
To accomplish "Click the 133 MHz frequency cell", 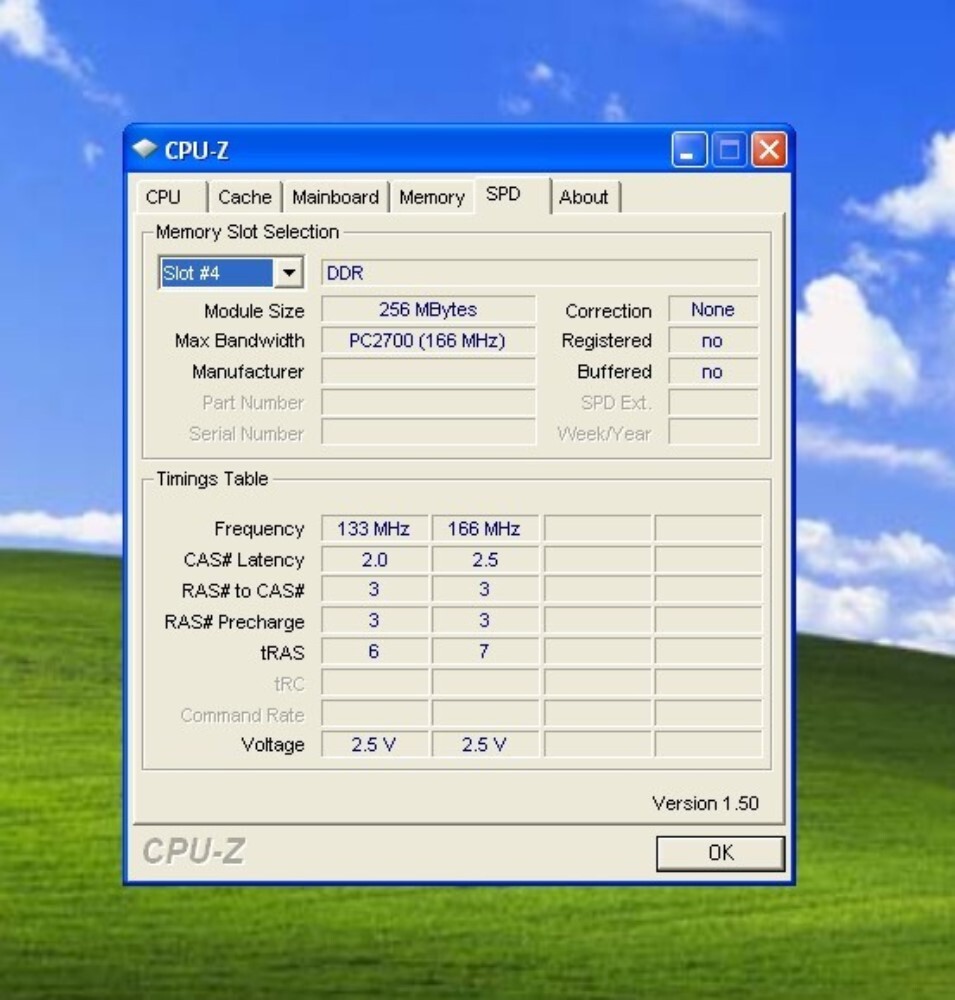I will tap(374, 529).
